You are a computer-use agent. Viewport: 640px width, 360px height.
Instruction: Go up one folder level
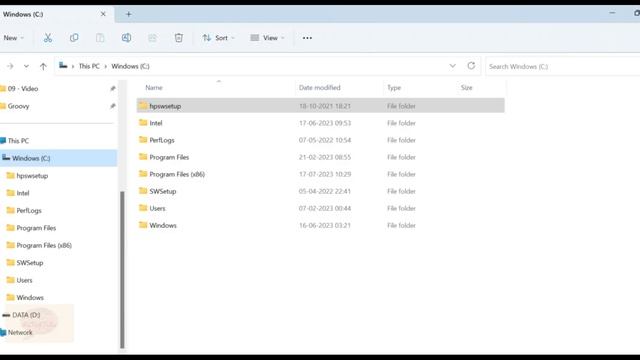coord(43,66)
